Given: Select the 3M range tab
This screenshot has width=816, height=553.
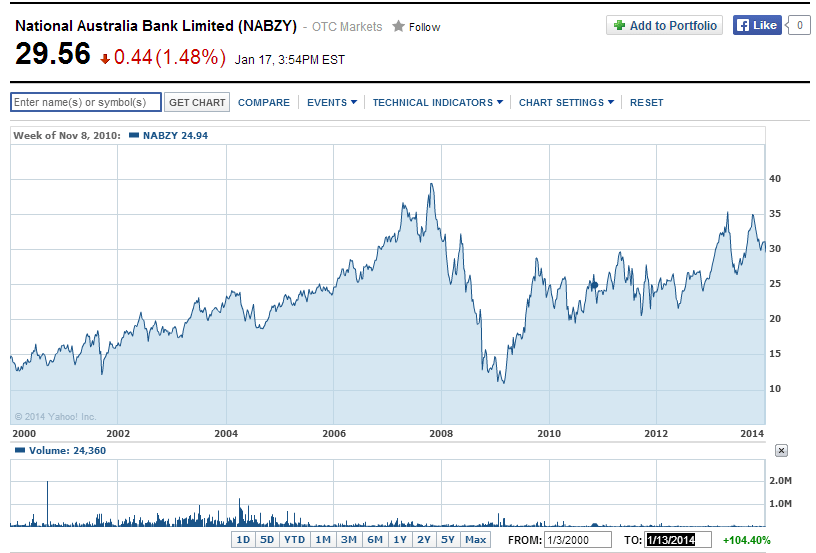Looking at the screenshot, I should 349,539.
